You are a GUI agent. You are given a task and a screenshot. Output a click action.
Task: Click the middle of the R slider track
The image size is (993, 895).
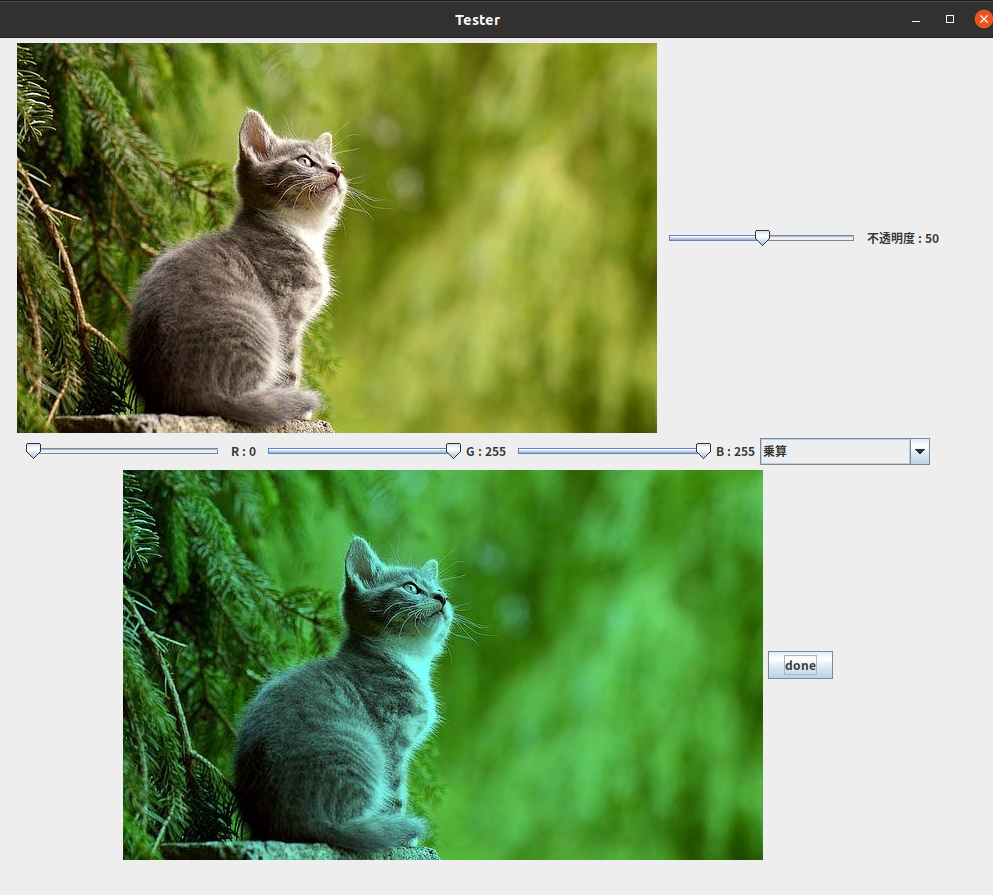pyautogui.click(x=125, y=451)
